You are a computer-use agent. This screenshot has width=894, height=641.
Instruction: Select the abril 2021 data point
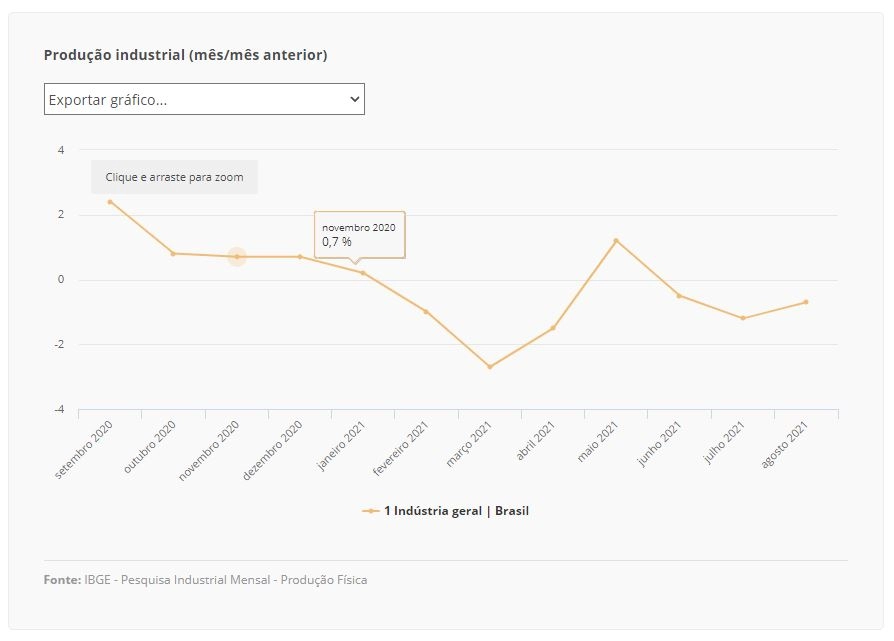[x=553, y=328]
